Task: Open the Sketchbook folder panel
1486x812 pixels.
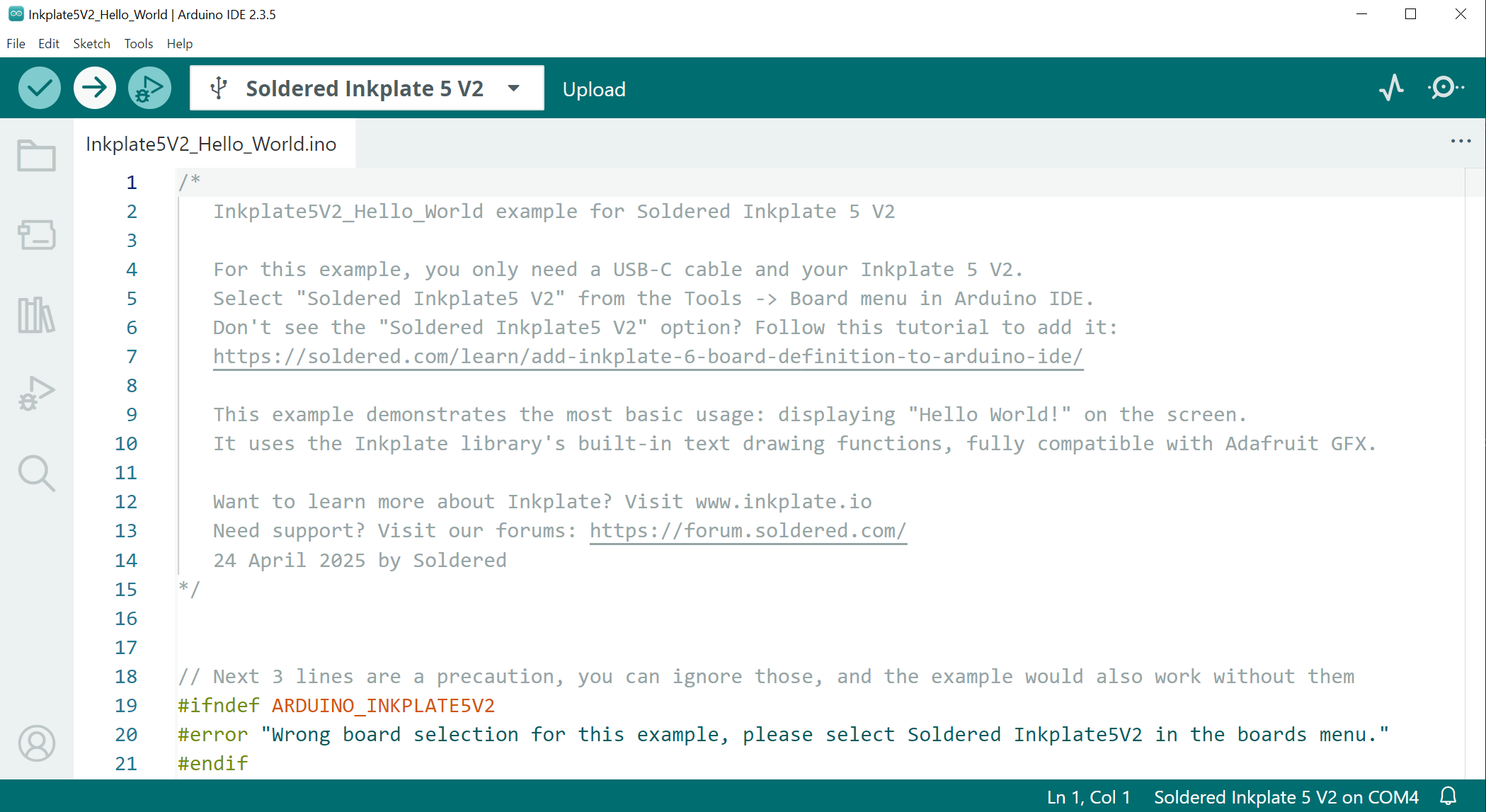Action: (x=37, y=155)
